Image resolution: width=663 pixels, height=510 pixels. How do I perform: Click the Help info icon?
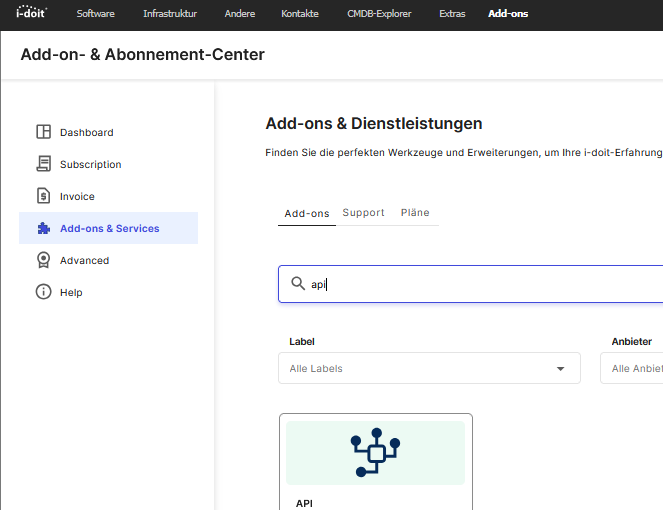tap(44, 292)
